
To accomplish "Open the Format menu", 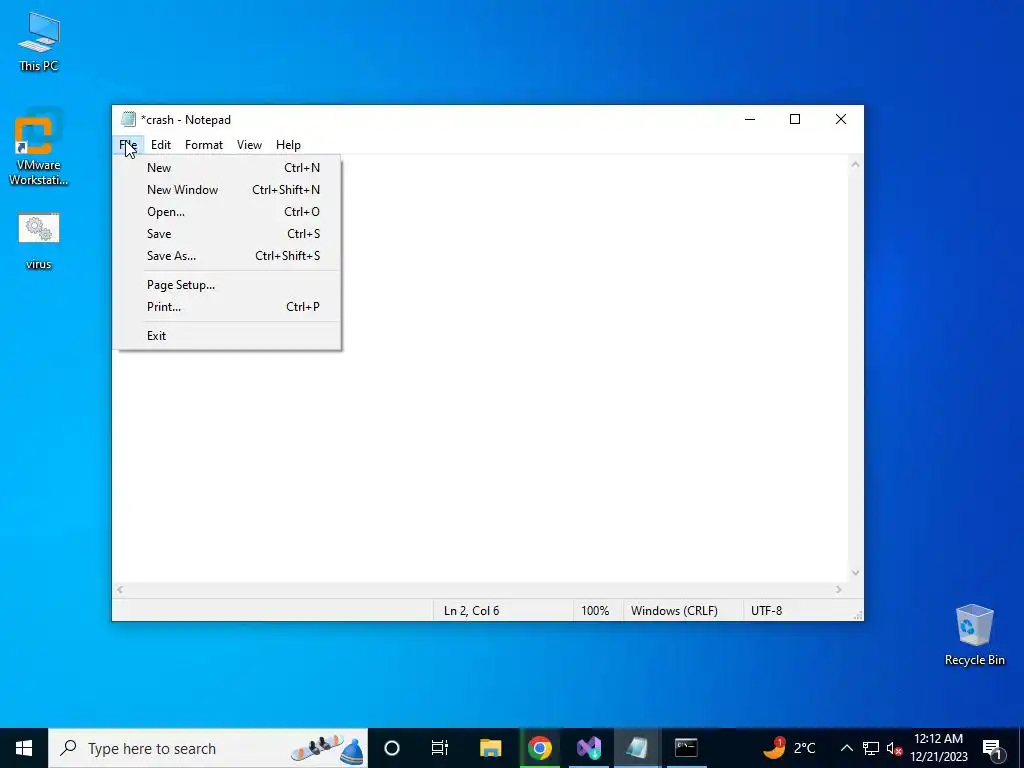I will [204, 145].
